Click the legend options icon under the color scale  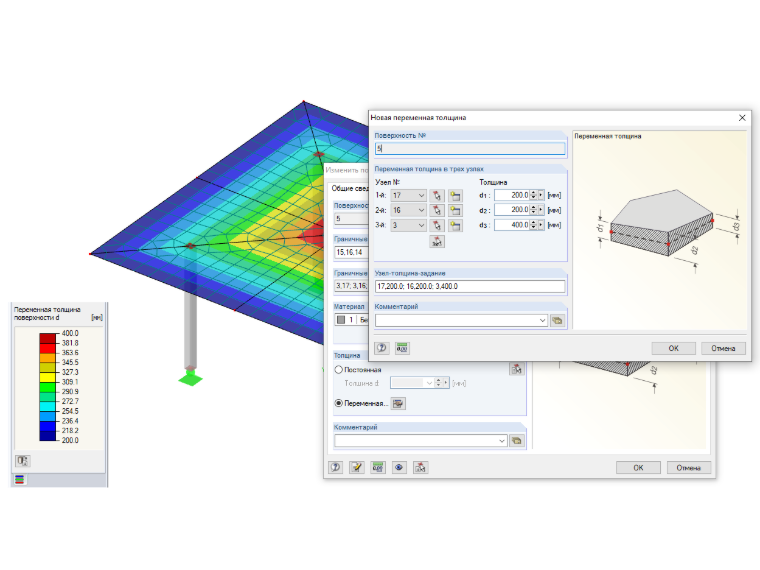pyautogui.click(x=23, y=460)
